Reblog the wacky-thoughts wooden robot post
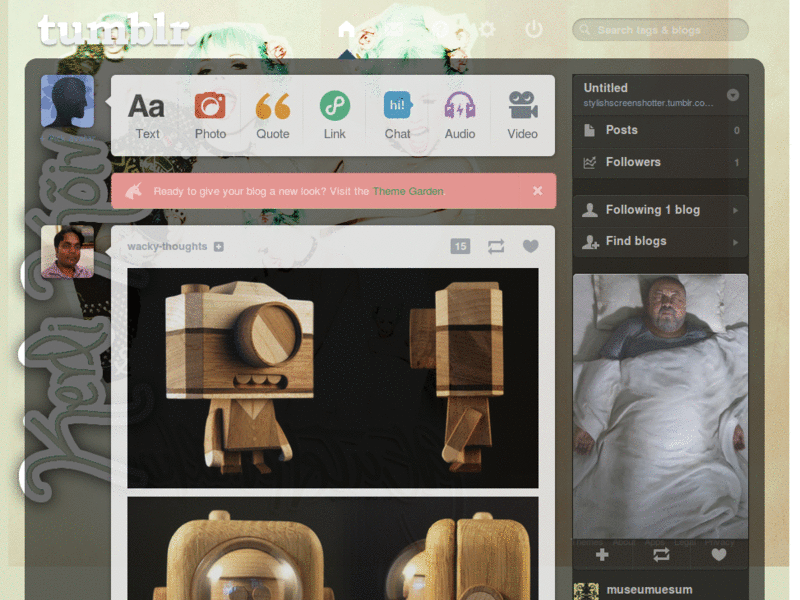This screenshot has width=800, height=600. point(495,247)
